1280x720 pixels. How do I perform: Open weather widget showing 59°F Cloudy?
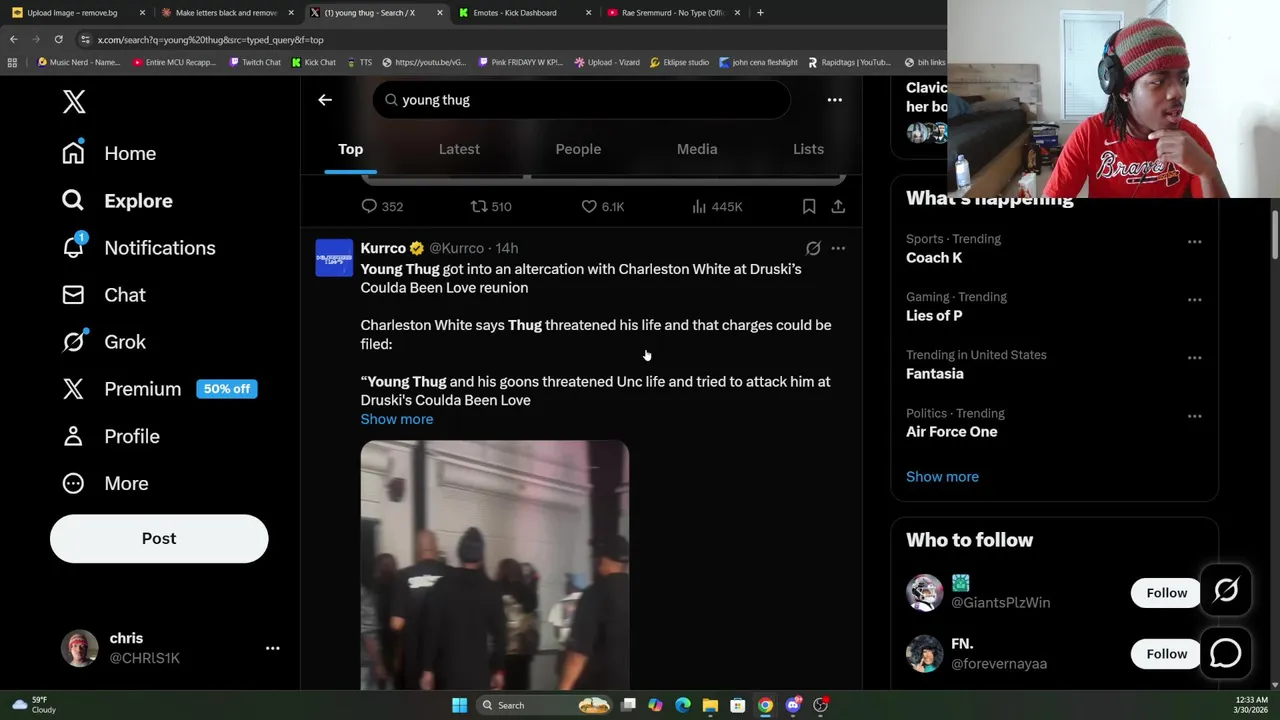(33, 705)
